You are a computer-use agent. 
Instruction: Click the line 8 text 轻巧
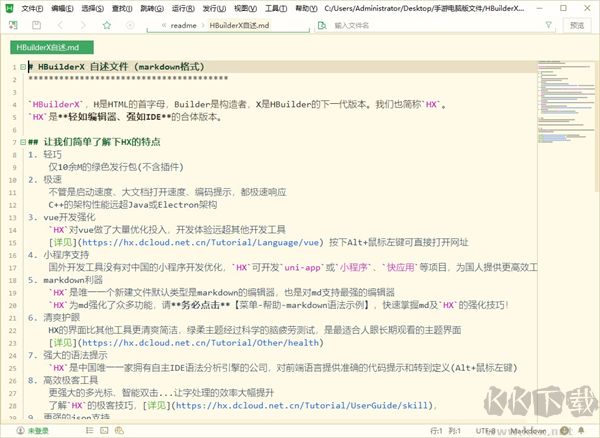(52, 155)
